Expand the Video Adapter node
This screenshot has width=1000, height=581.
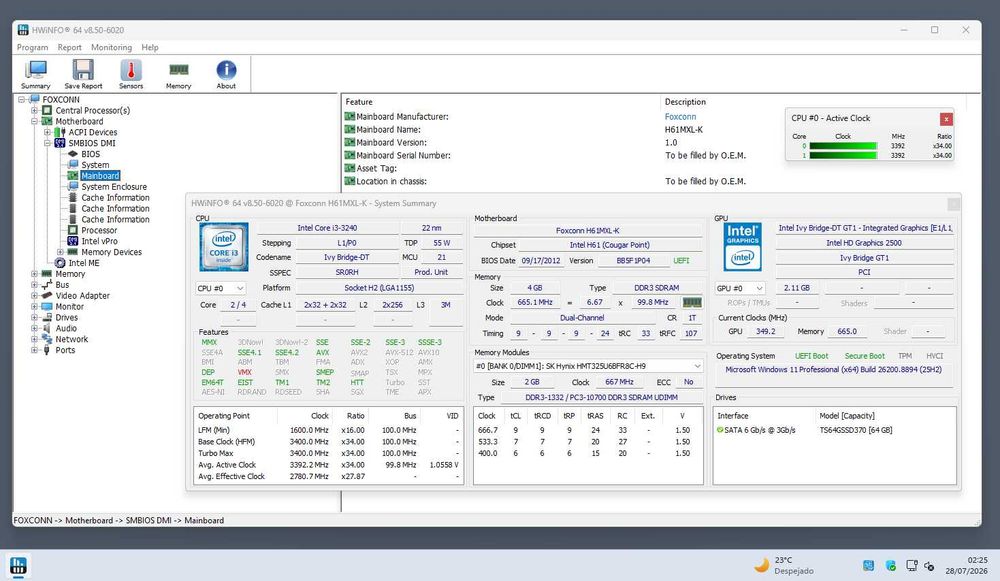[x=34, y=295]
